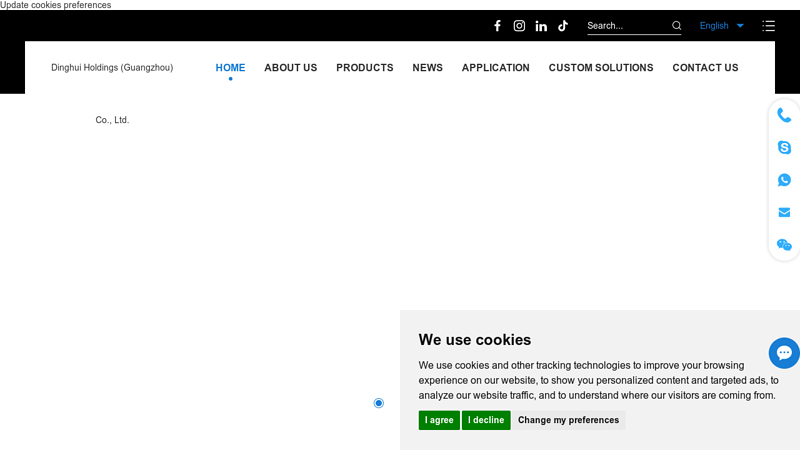Viewport: 800px width, 450px height.
Task: Select the blue carousel radio indicator
Action: coord(379,403)
